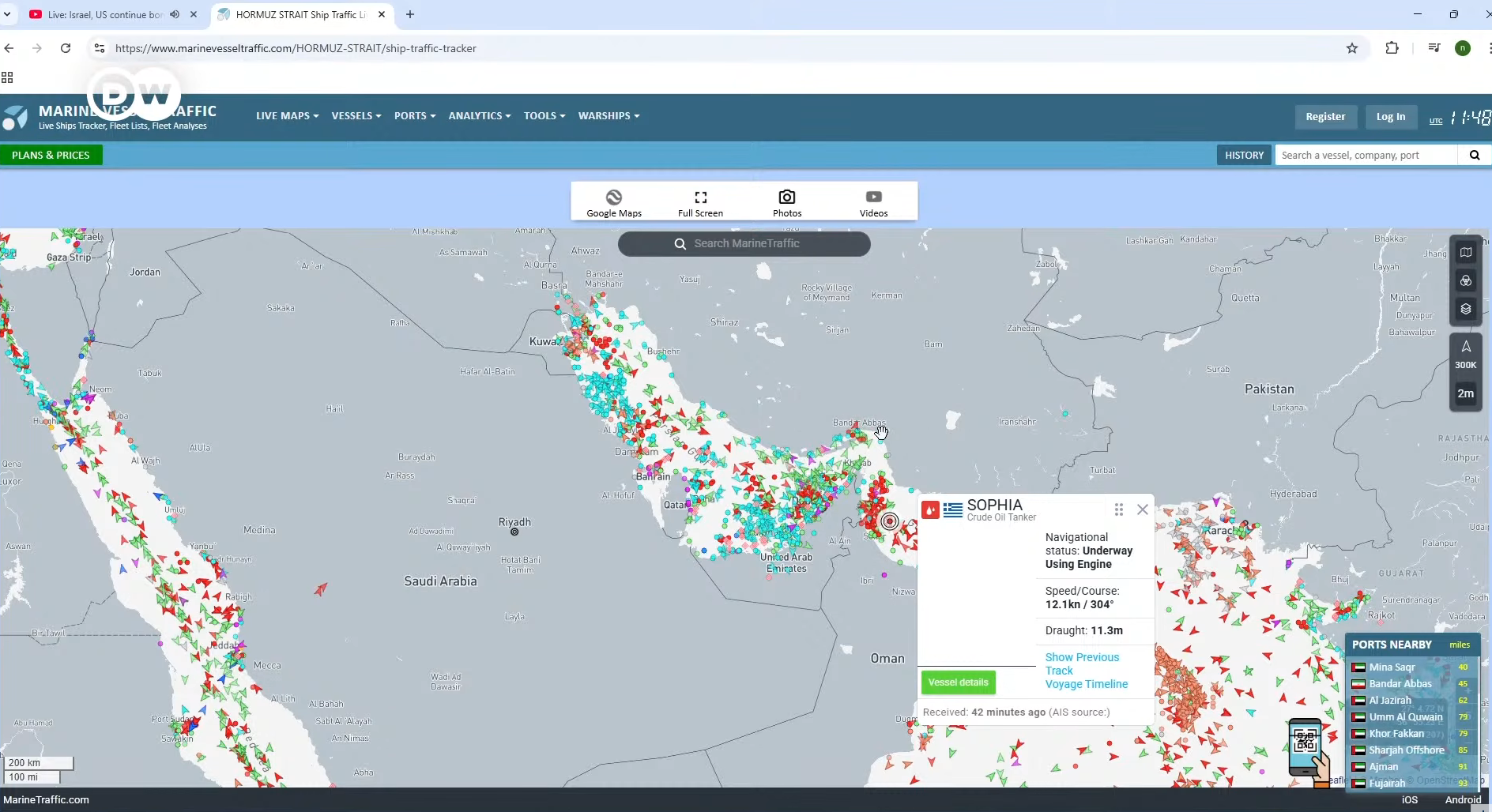Click the site information icon in address bar
Image resolution: width=1492 pixels, height=812 pixels.
tap(99, 48)
